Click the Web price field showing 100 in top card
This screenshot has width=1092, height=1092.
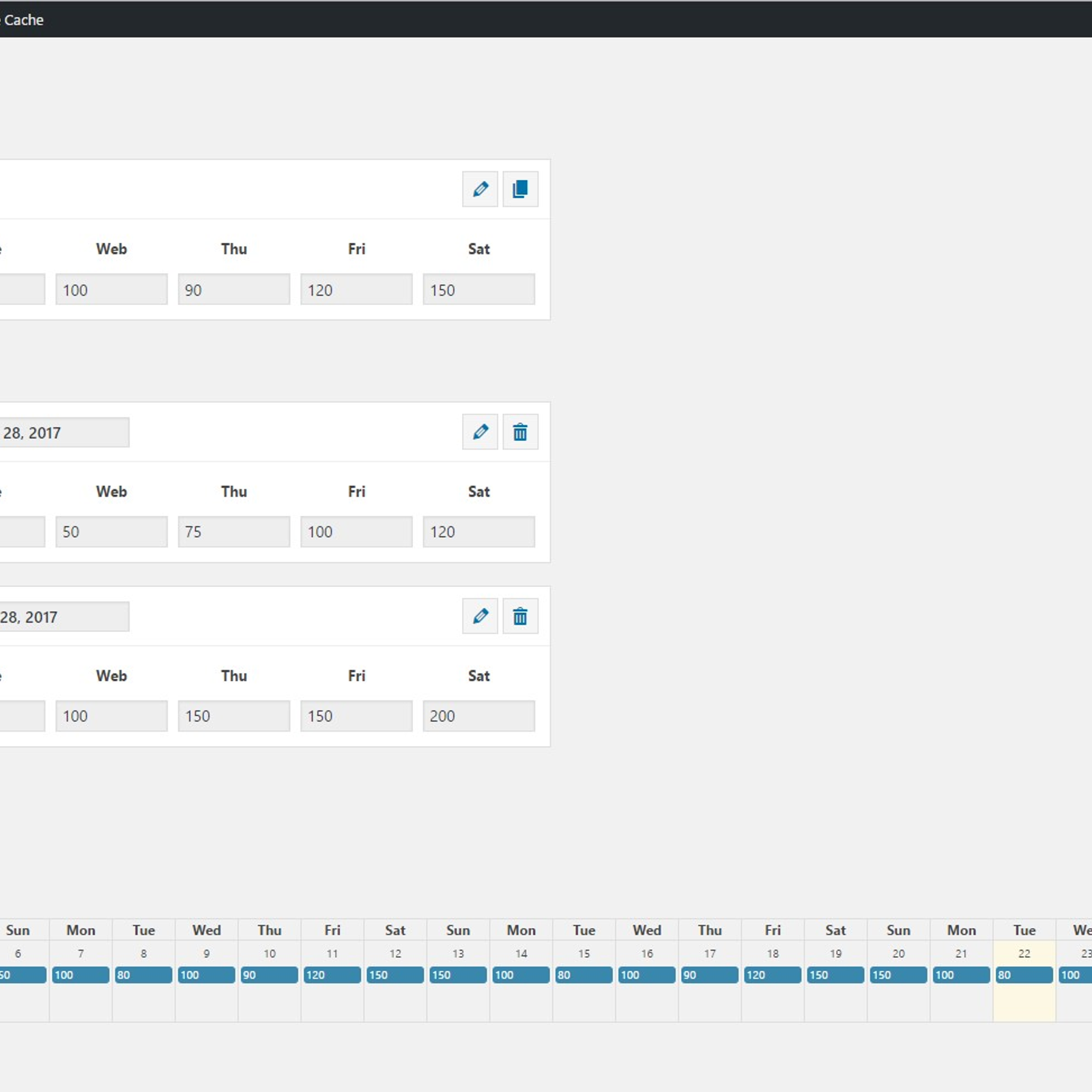(111, 289)
